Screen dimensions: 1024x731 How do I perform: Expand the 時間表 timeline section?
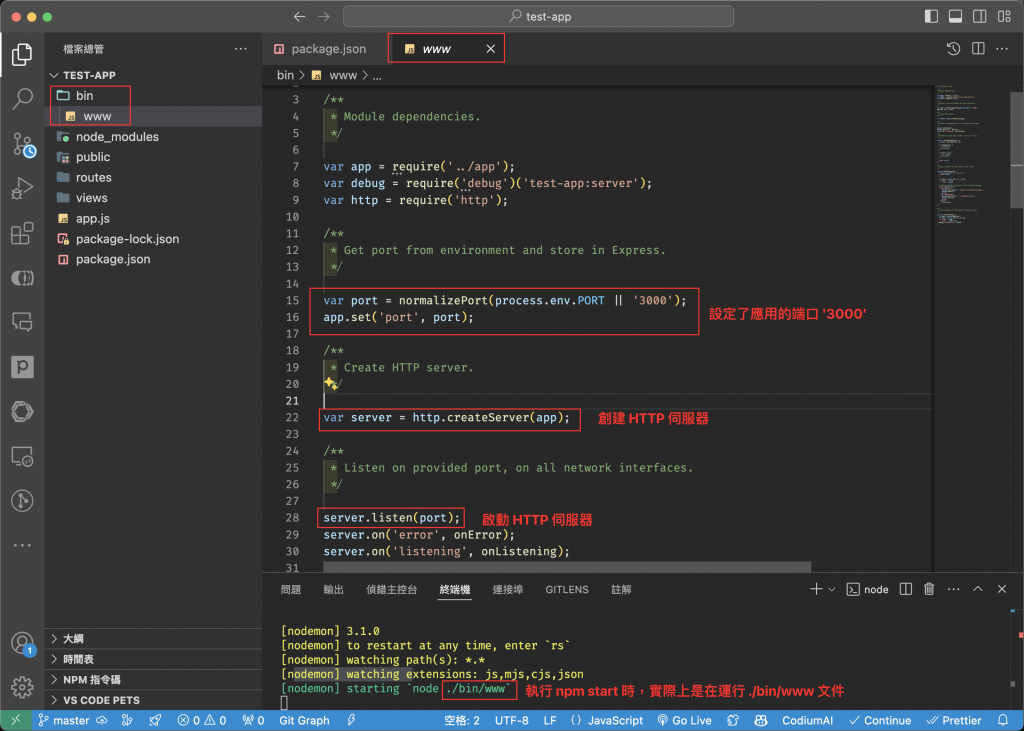pyautogui.click(x=153, y=659)
